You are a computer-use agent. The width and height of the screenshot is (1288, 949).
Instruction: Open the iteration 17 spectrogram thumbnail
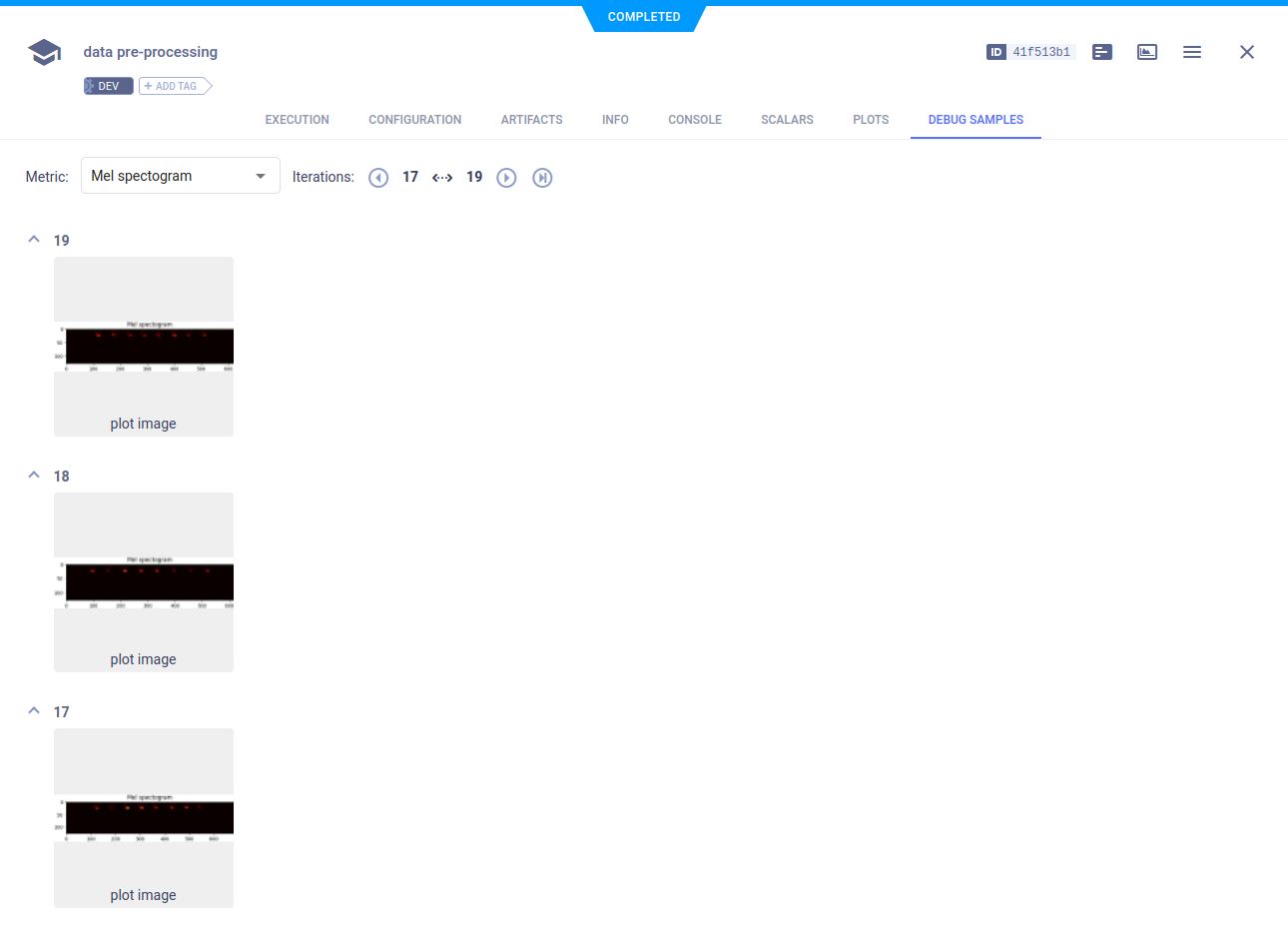144,817
